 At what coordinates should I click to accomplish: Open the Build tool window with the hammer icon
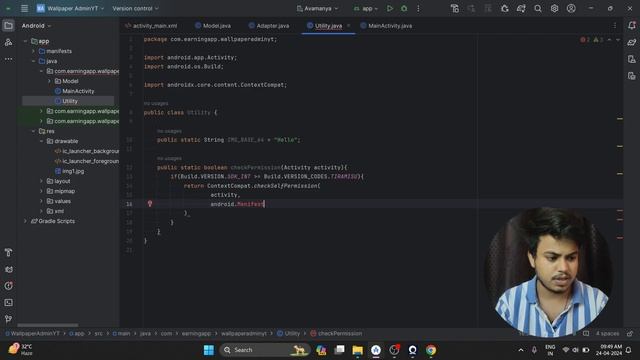[8, 253]
